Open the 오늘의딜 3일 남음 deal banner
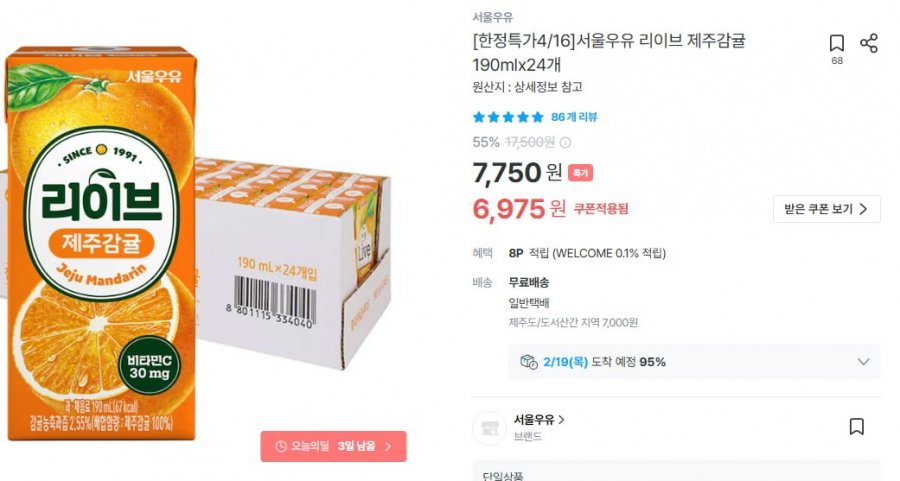Screen dimensions: 900x481 tap(333, 446)
